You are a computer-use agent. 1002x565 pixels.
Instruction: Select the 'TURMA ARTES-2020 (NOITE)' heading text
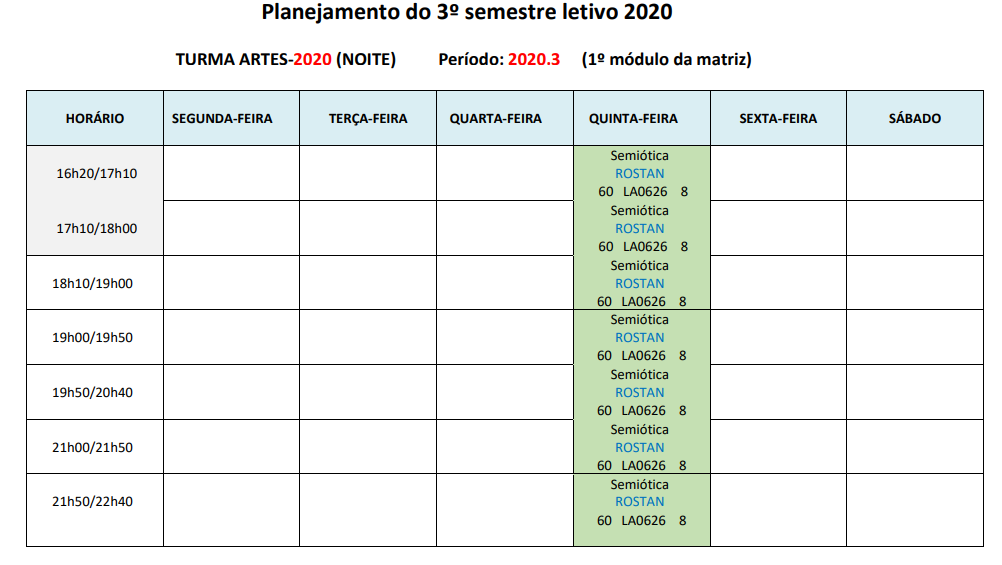click(x=286, y=60)
